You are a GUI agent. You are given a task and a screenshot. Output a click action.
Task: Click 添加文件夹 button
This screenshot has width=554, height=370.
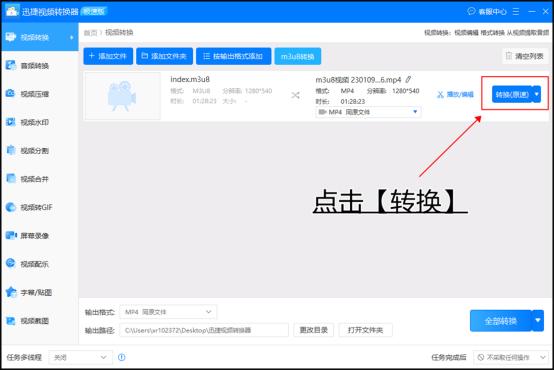164,56
